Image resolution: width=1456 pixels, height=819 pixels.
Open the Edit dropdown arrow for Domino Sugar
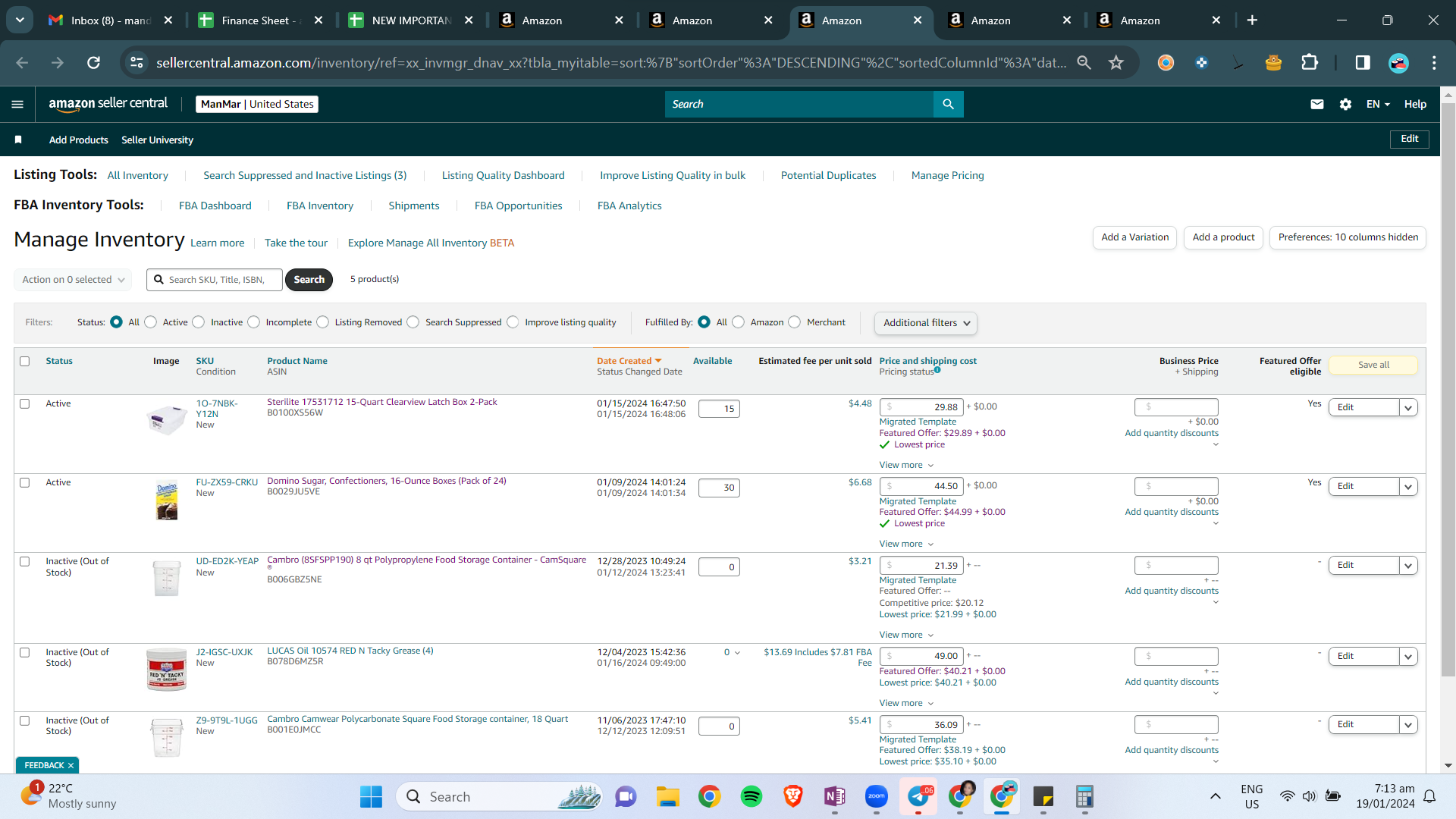1408,486
